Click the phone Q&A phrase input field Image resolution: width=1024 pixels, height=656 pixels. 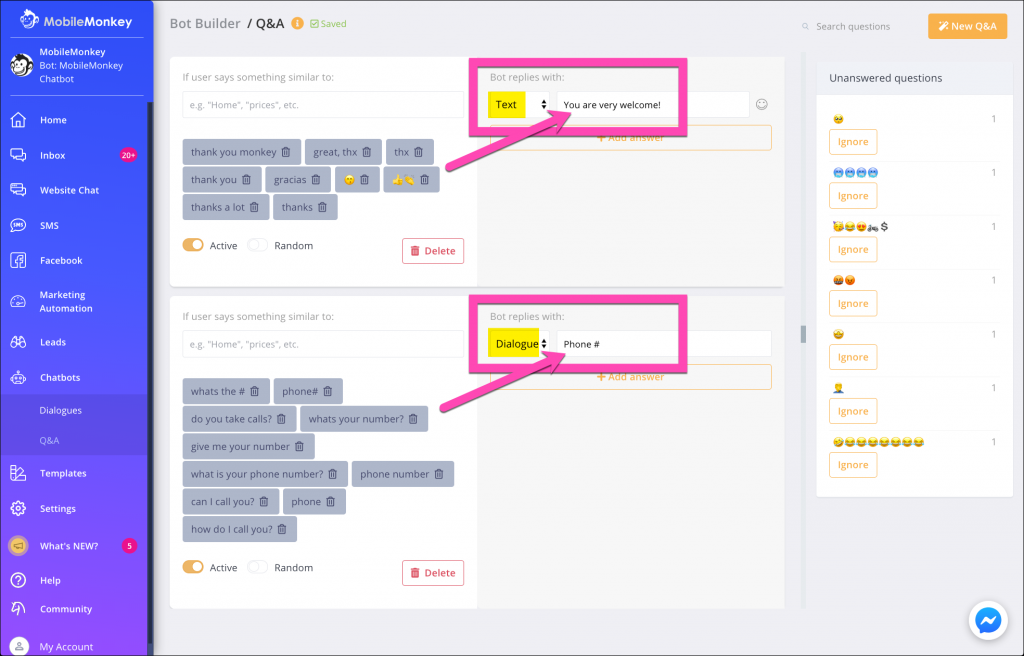323,344
